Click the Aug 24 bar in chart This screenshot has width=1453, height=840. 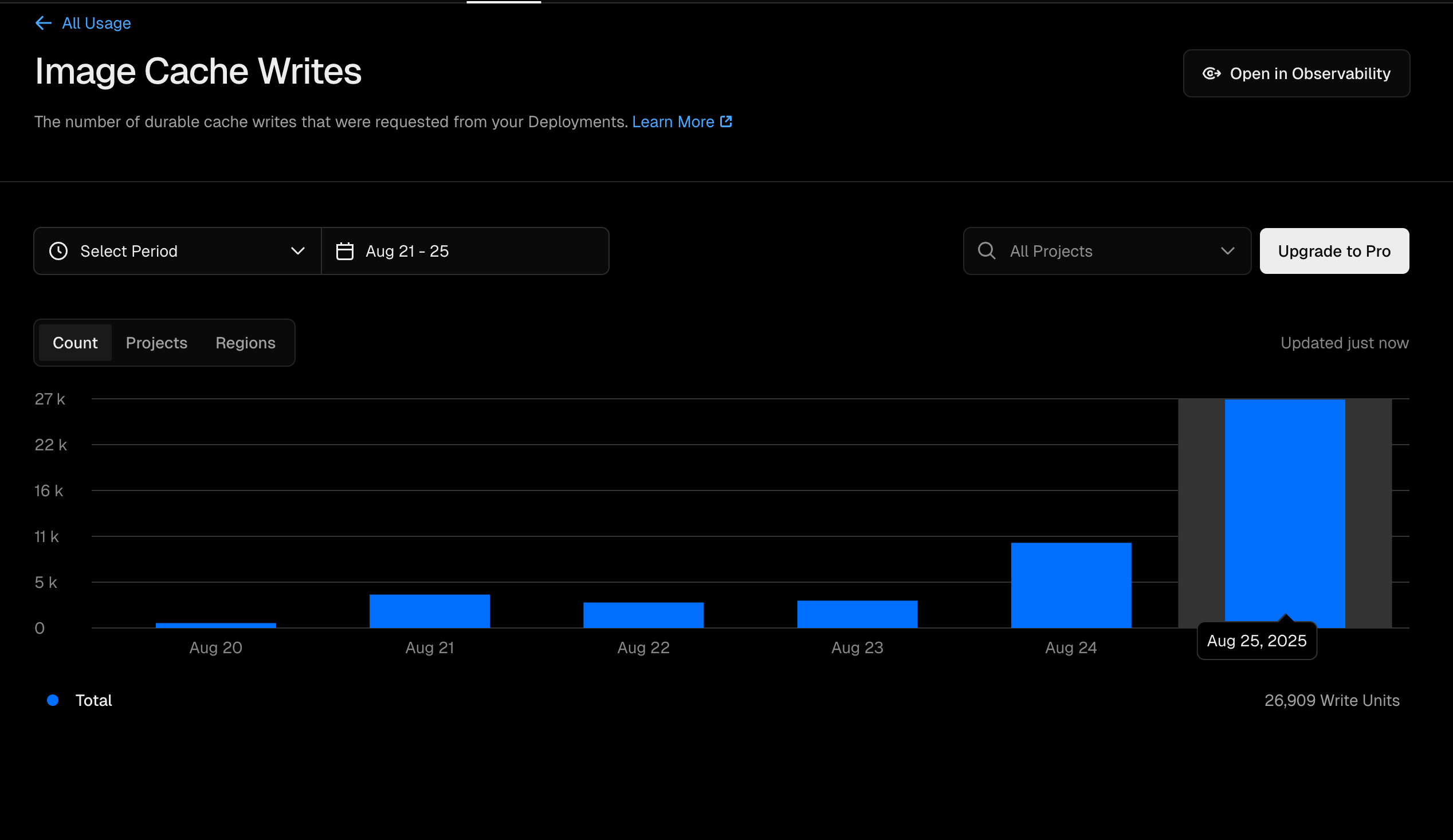[1071, 585]
